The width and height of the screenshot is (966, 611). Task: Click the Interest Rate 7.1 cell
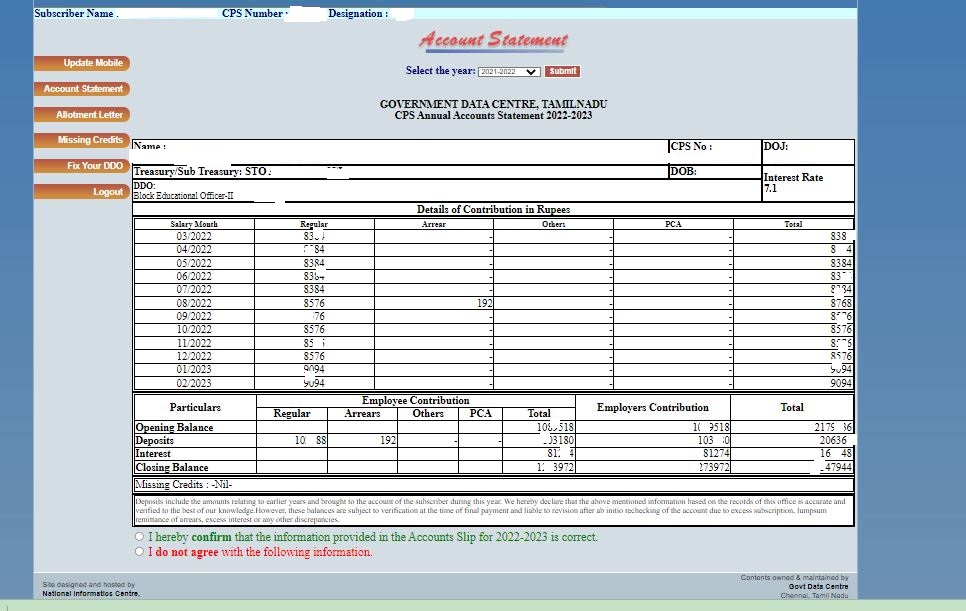808,183
